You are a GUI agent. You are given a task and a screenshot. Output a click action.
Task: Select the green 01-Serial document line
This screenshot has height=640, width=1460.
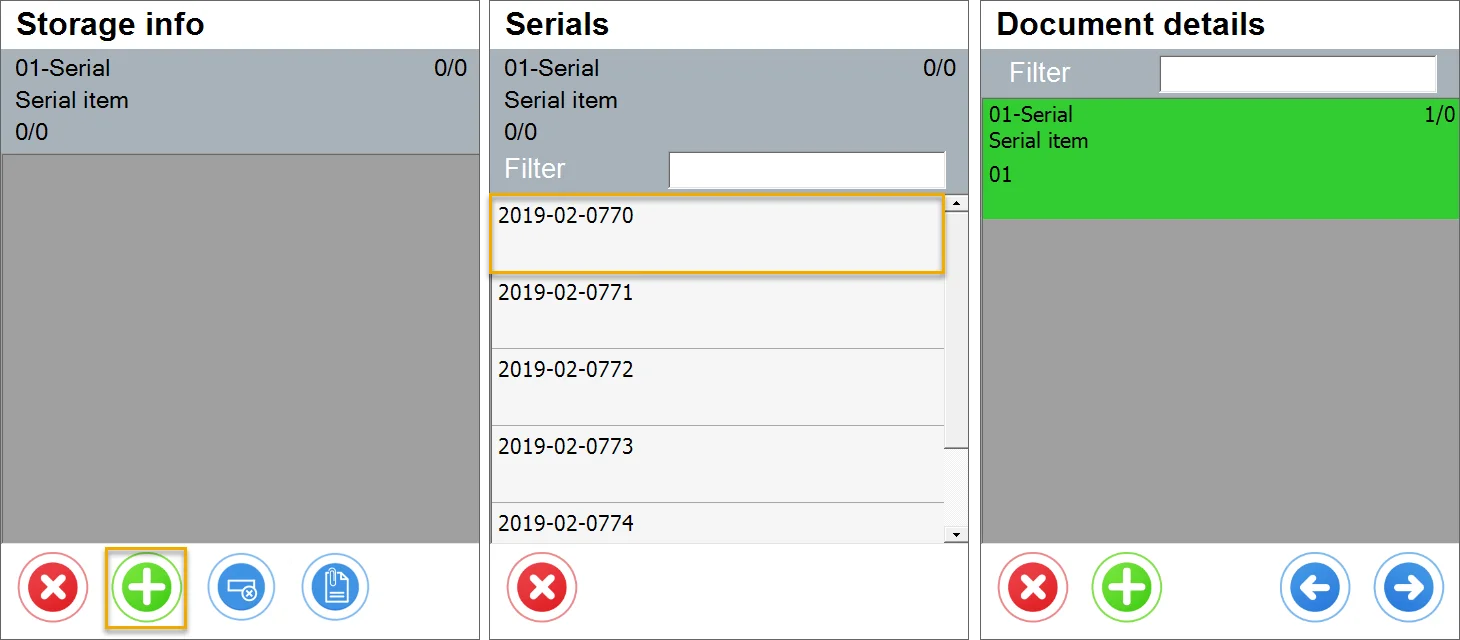pos(1219,158)
